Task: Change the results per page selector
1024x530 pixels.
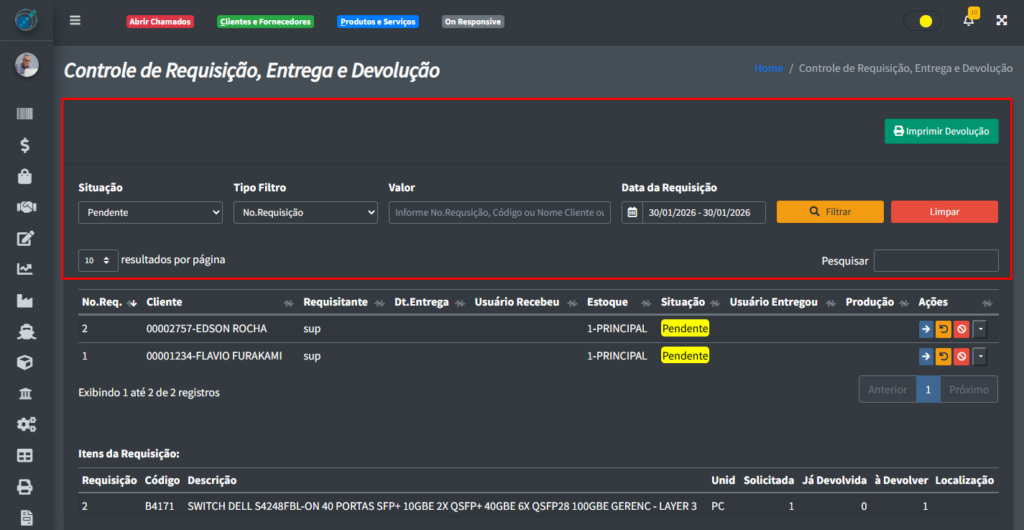Action: pos(98,260)
